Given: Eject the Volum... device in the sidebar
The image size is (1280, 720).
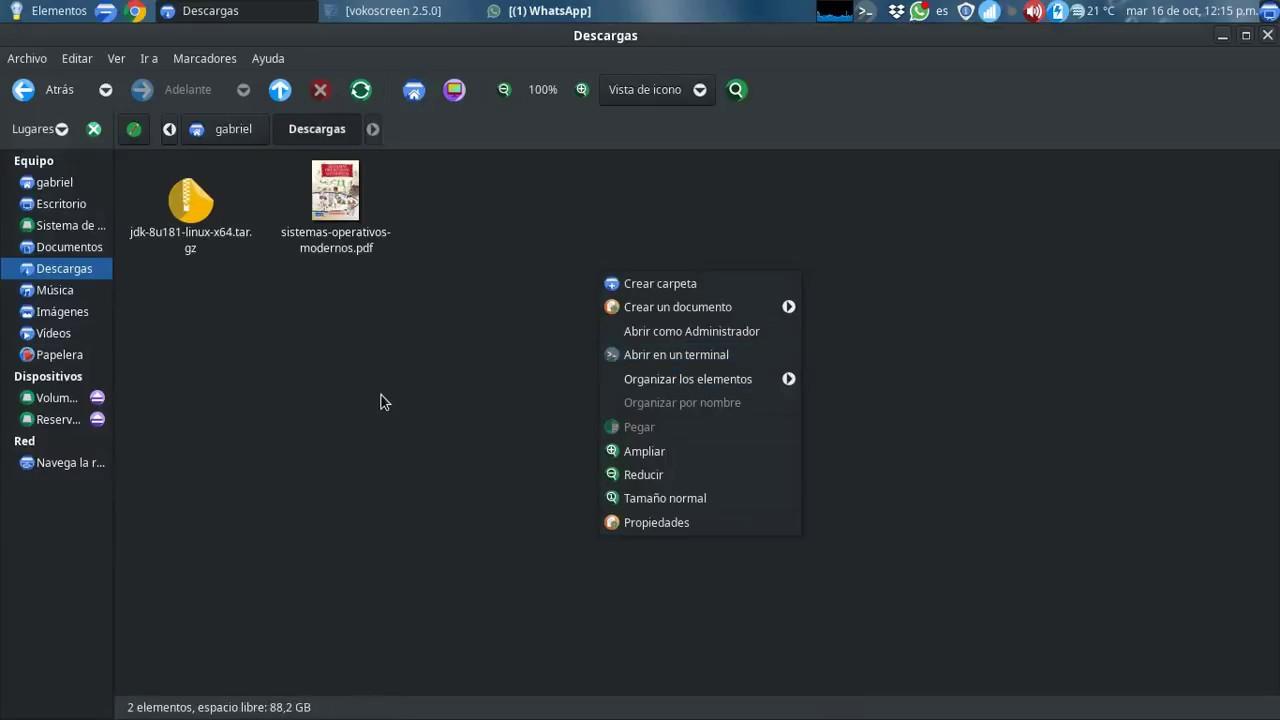Looking at the screenshot, I should [97, 398].
